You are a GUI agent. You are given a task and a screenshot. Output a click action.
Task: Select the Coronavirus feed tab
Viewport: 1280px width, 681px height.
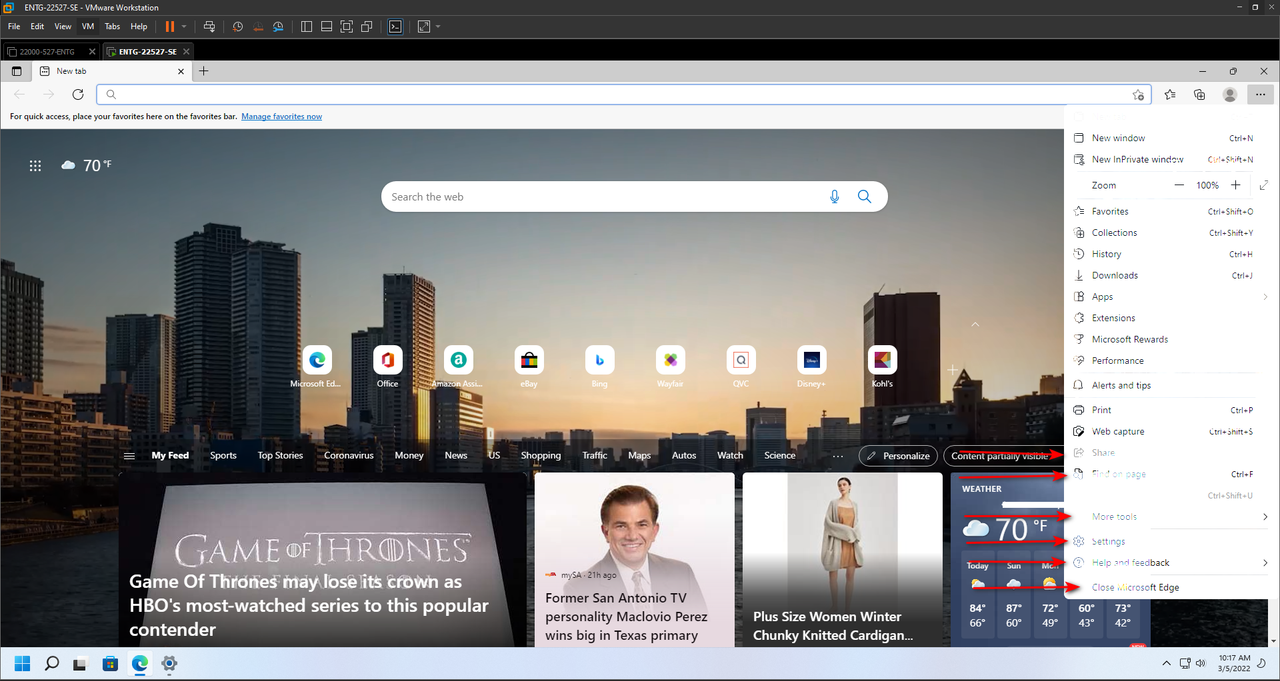[x=348, y=455]
